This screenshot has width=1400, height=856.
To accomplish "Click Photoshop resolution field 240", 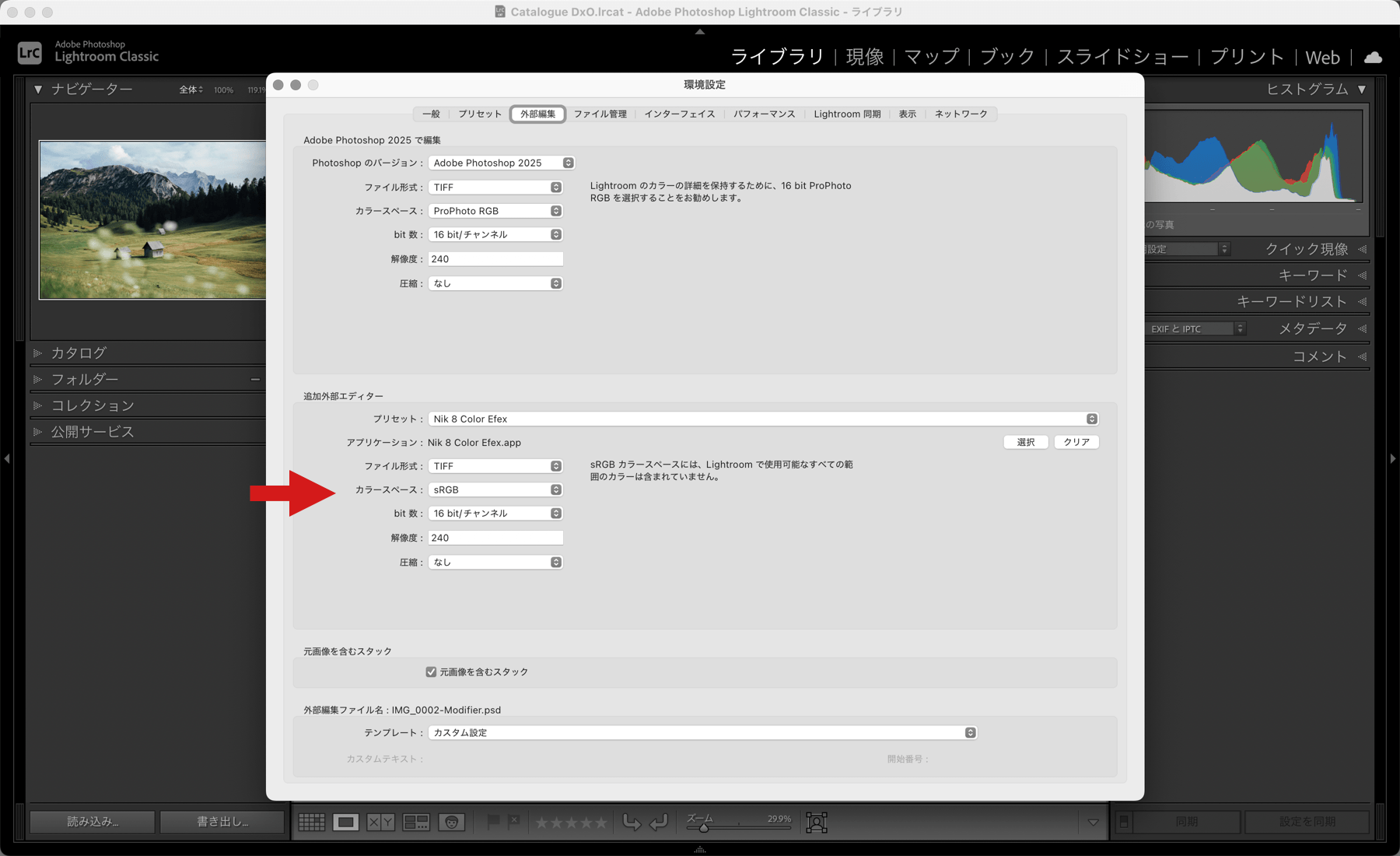I will click(495, 259).
